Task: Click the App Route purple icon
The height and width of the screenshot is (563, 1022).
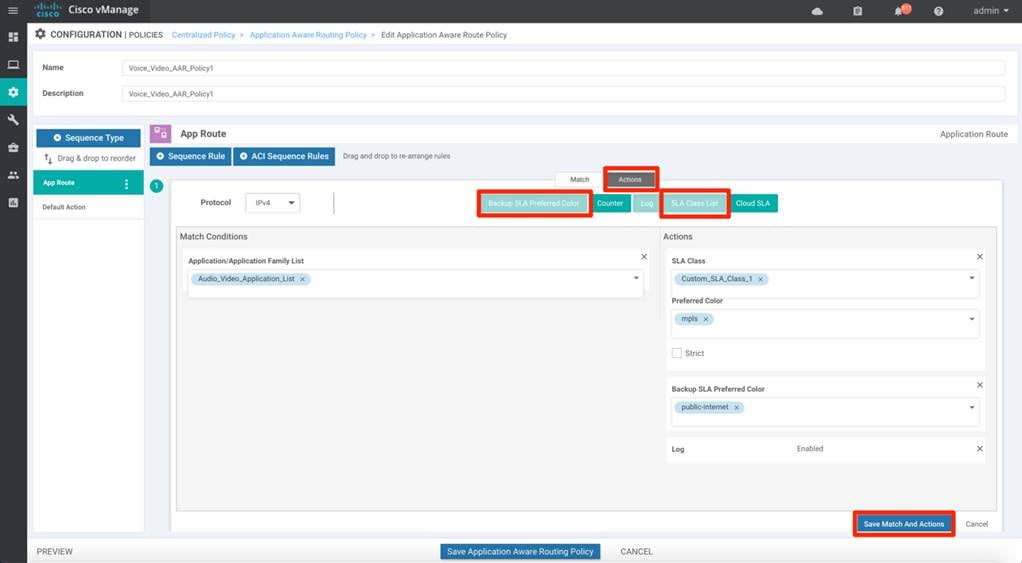Action: click(x=160, y=134)
